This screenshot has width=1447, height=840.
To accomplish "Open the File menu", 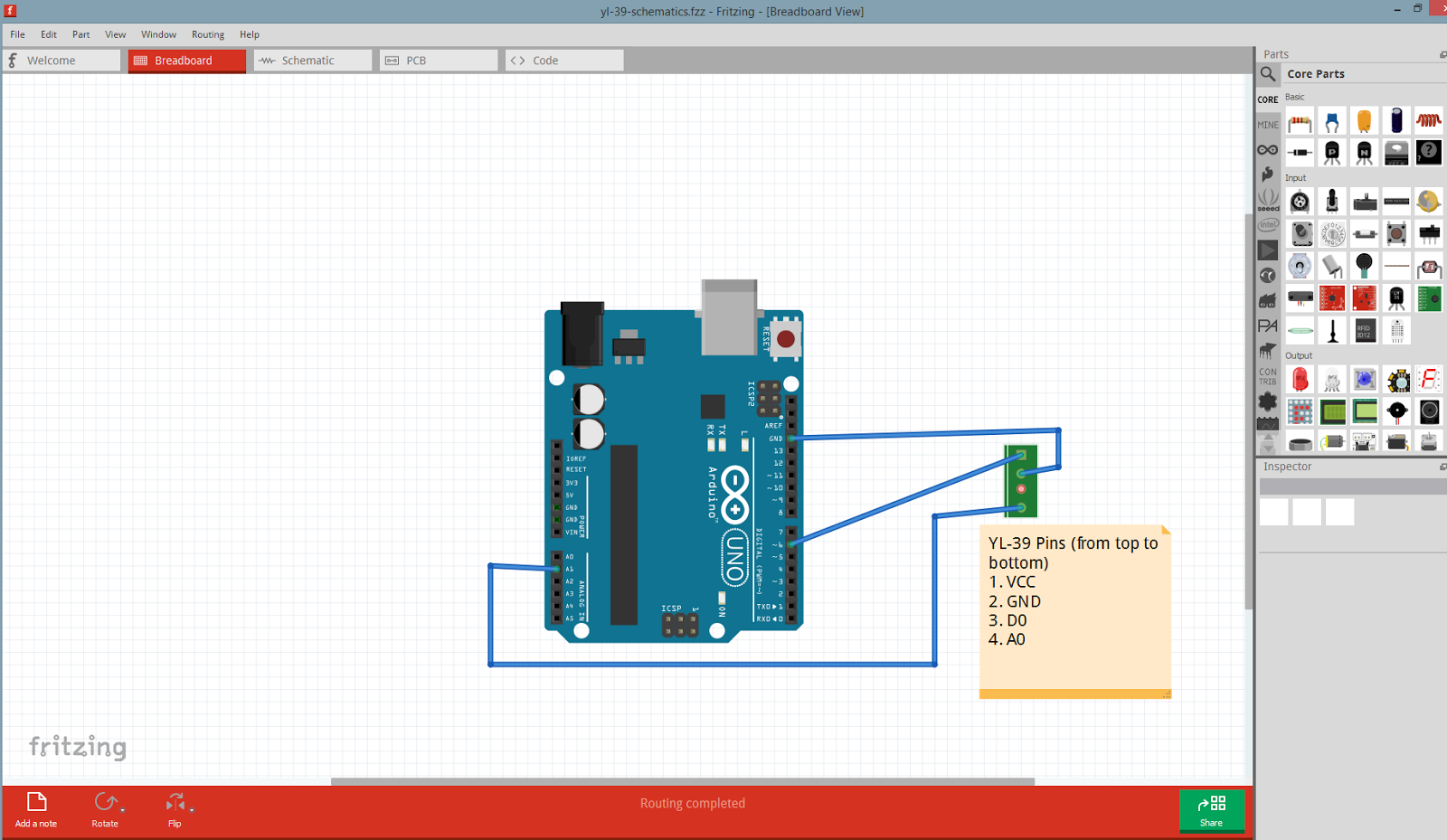I will coord(17,34).
